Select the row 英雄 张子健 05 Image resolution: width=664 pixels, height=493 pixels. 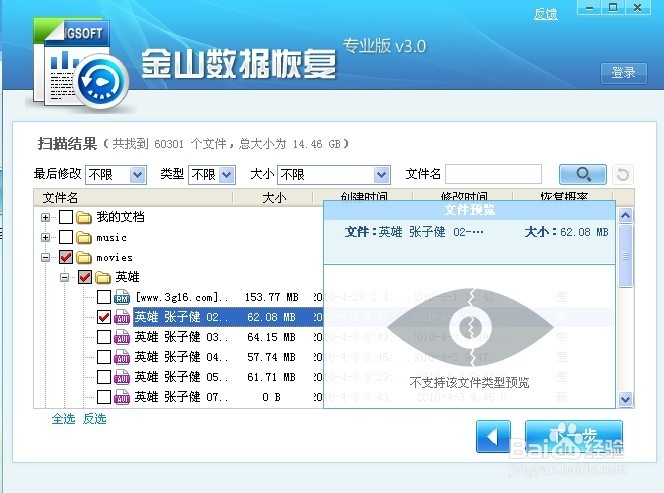(182, 377)
